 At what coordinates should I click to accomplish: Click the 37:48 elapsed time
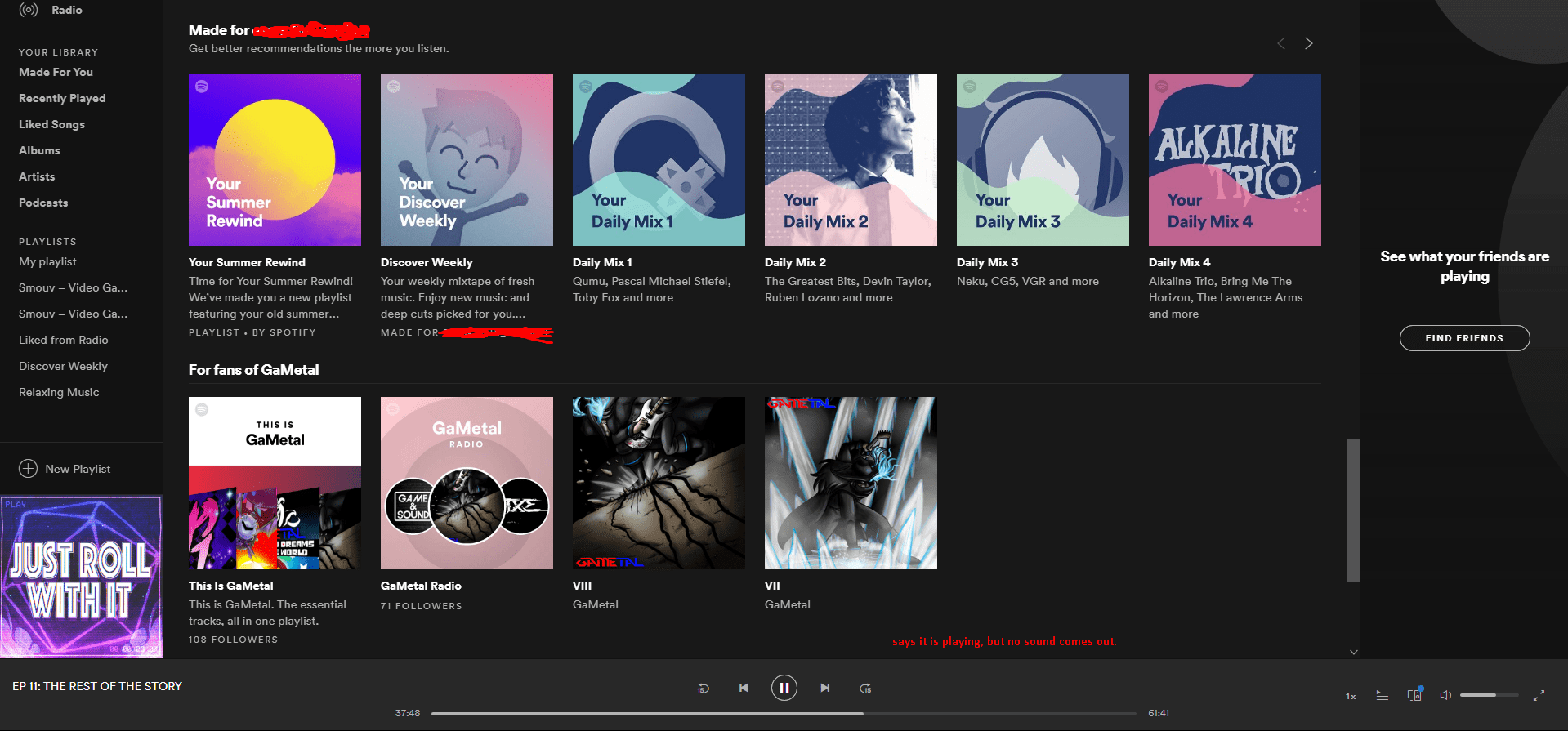[x=408, y=713]
